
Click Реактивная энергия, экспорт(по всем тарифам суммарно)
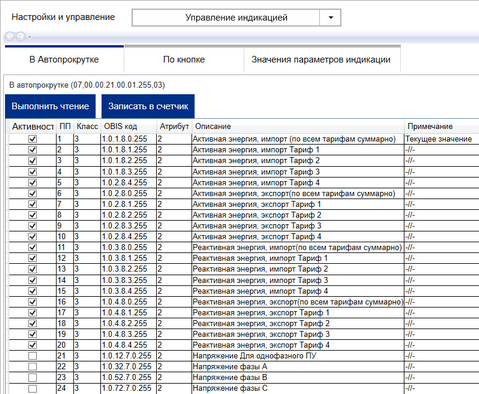(x=298, y=302)
